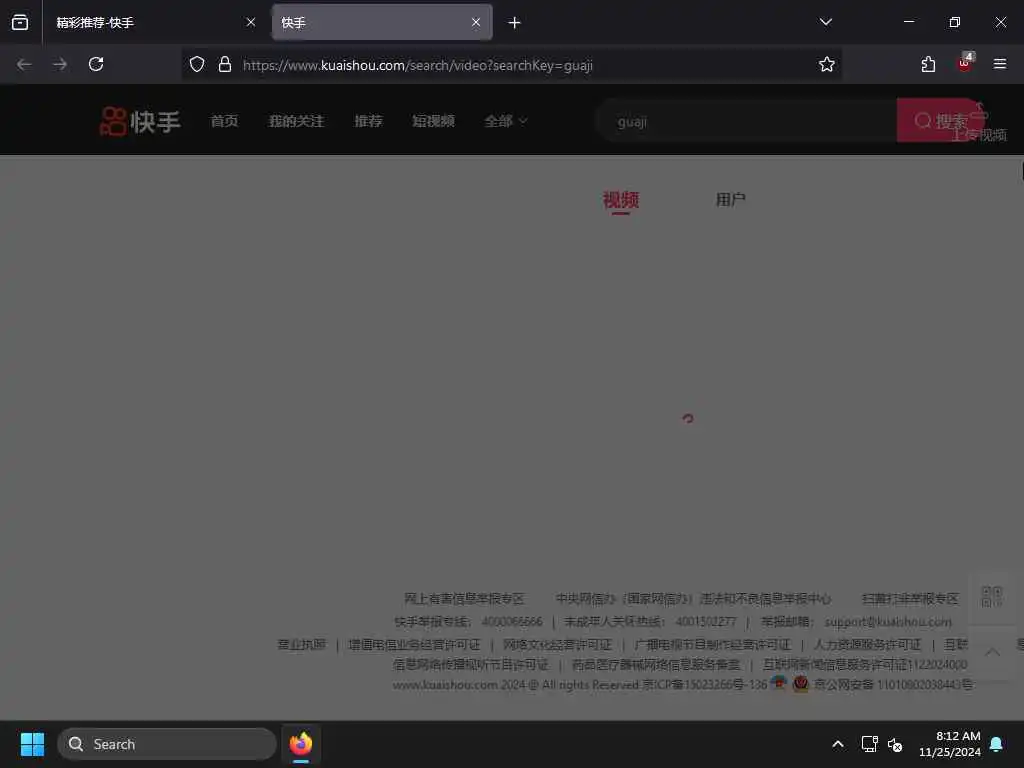Open 增值电信业务经营许可证 footer link
This screenshot has height=768, width=1024.
(x=414, y=645)
